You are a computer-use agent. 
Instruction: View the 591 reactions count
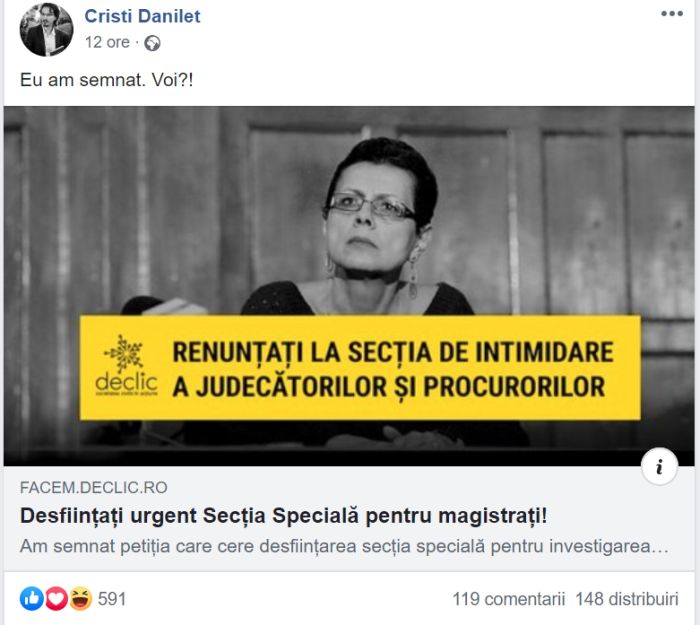[x=112, y=599]
